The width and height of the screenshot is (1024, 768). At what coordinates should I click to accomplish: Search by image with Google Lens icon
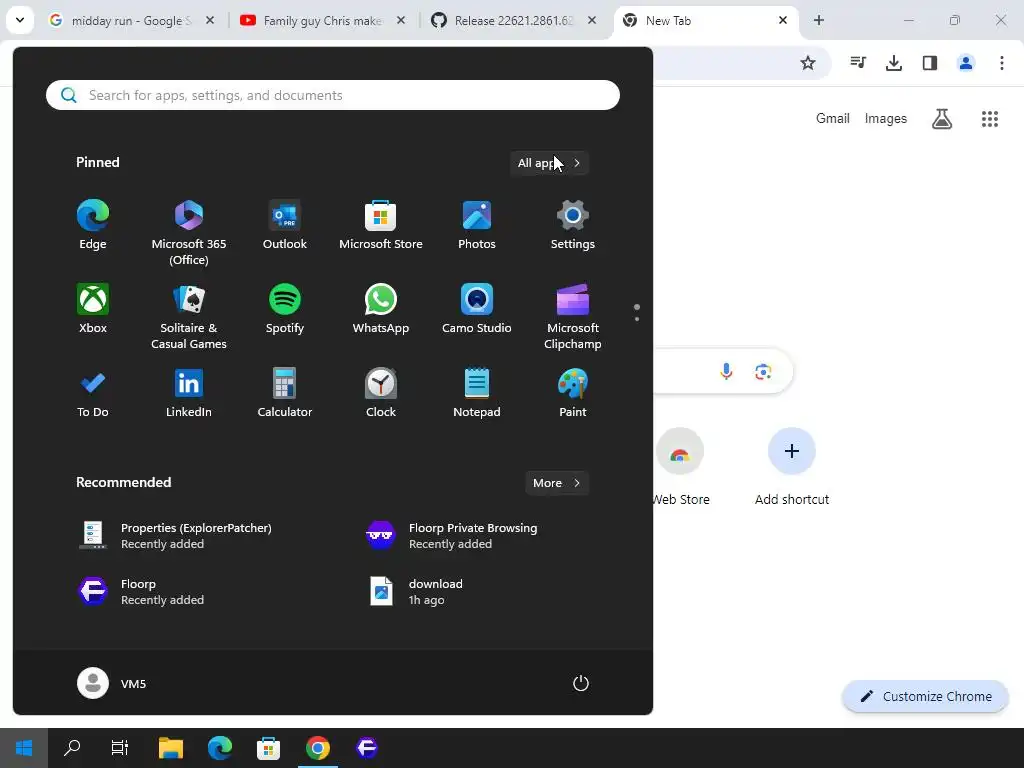(x=763, y=372)
